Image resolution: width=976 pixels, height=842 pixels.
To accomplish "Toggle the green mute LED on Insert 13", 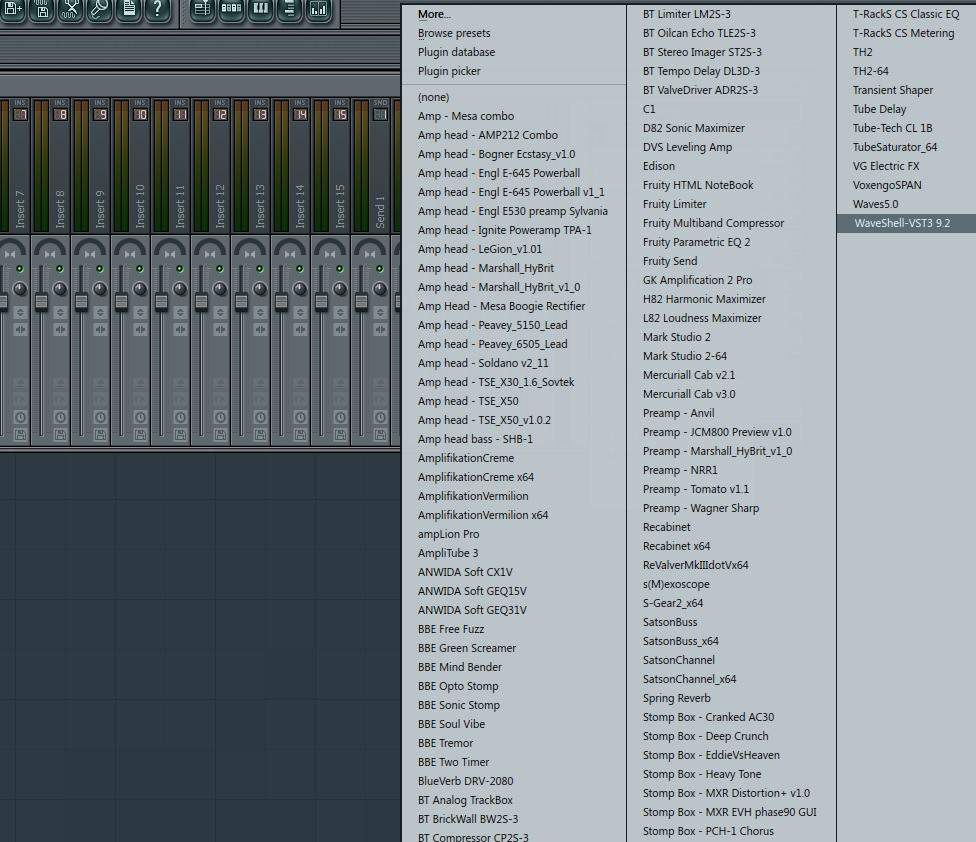I will [260, 269].
